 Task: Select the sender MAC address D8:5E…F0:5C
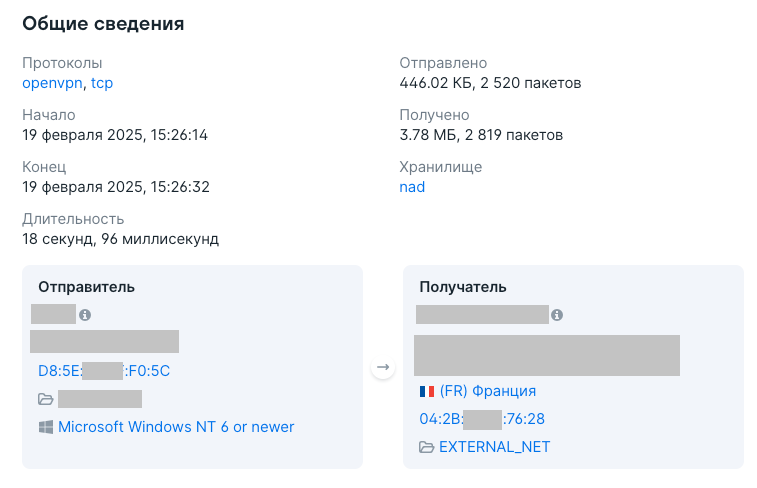[104, 371]
